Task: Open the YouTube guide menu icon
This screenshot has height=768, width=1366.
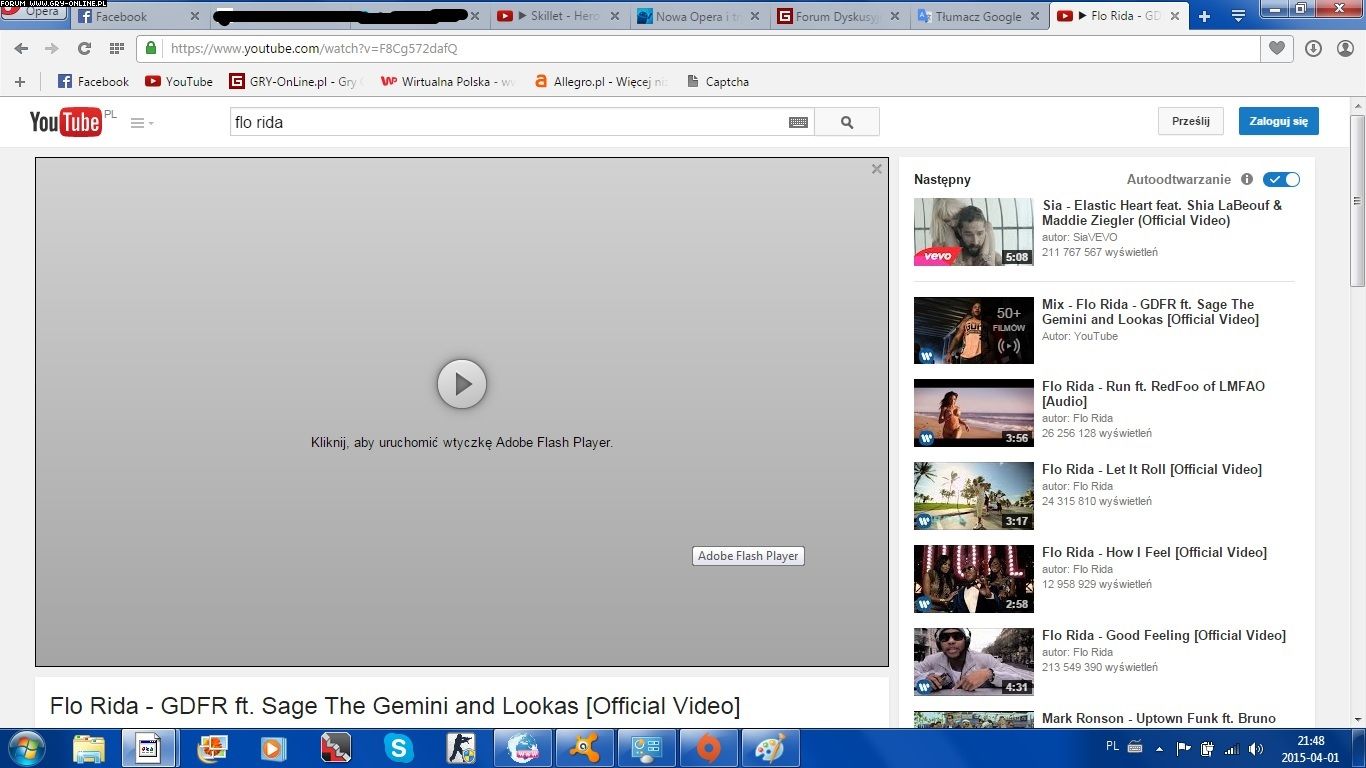Action: (142, 123)
